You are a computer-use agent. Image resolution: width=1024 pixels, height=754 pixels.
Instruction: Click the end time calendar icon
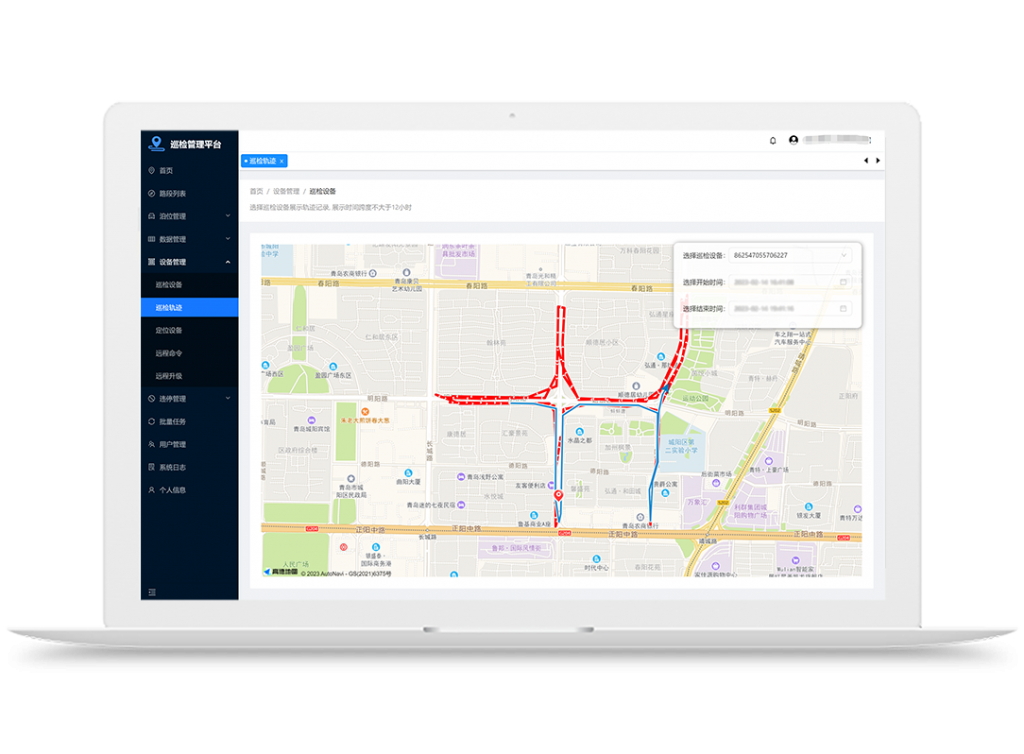(x=843, y=308)
